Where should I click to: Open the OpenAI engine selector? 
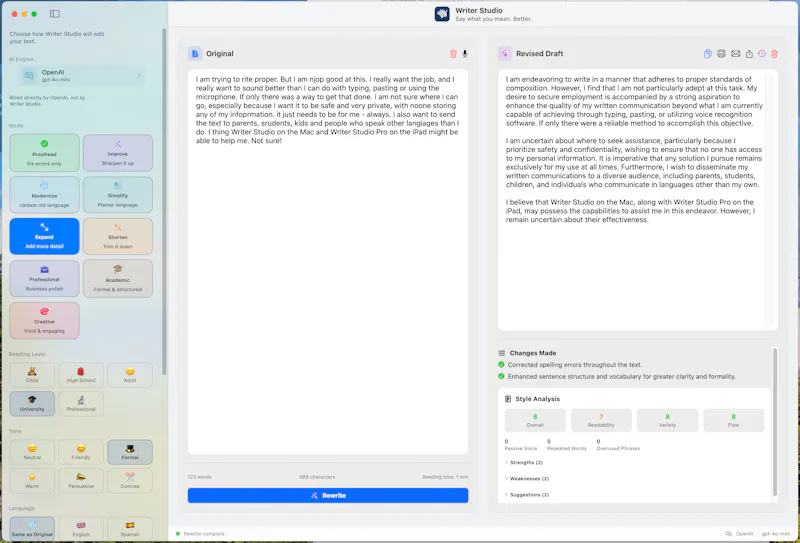(82, 76)
